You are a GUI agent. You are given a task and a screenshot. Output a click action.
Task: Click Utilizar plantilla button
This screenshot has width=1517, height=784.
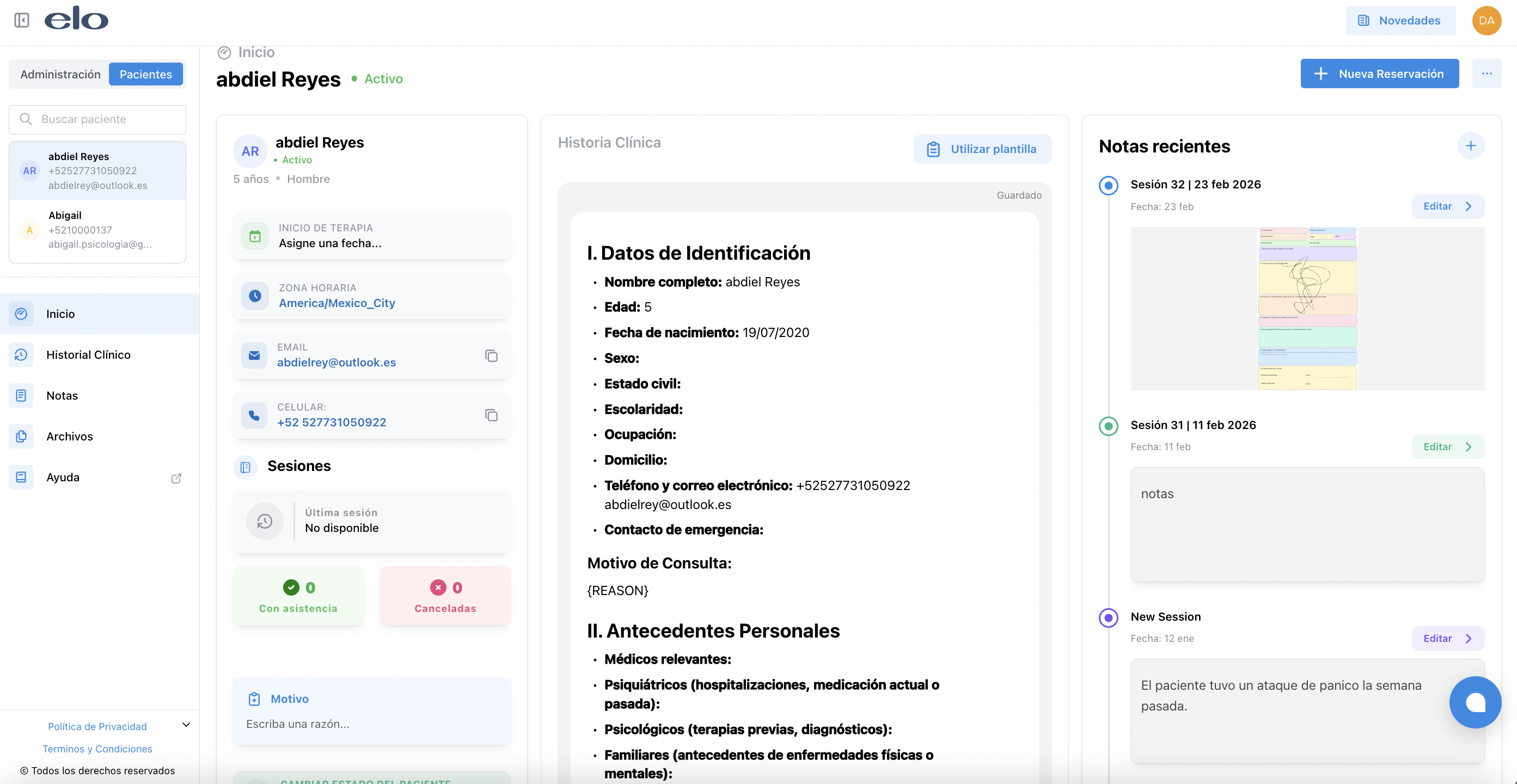[x=982, y=149]
